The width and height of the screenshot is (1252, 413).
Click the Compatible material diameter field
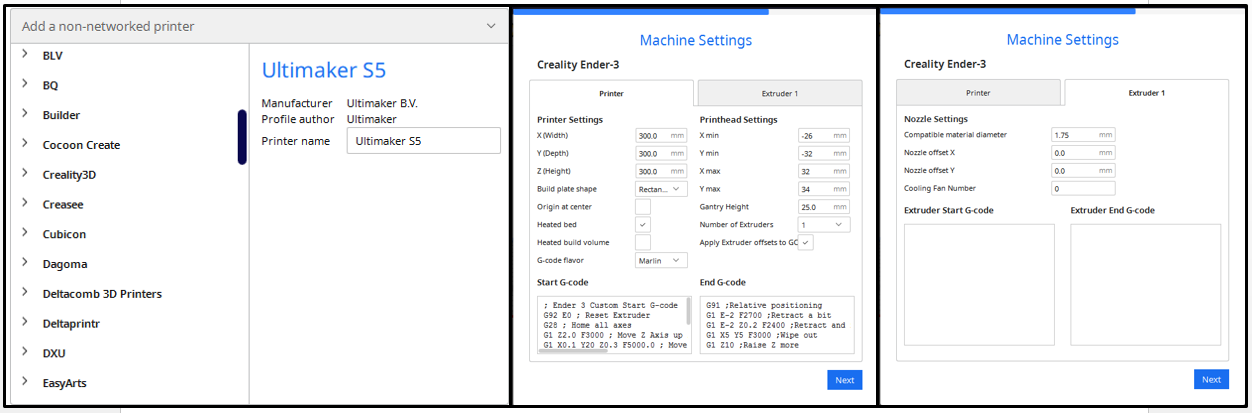tap(1083, 134)
